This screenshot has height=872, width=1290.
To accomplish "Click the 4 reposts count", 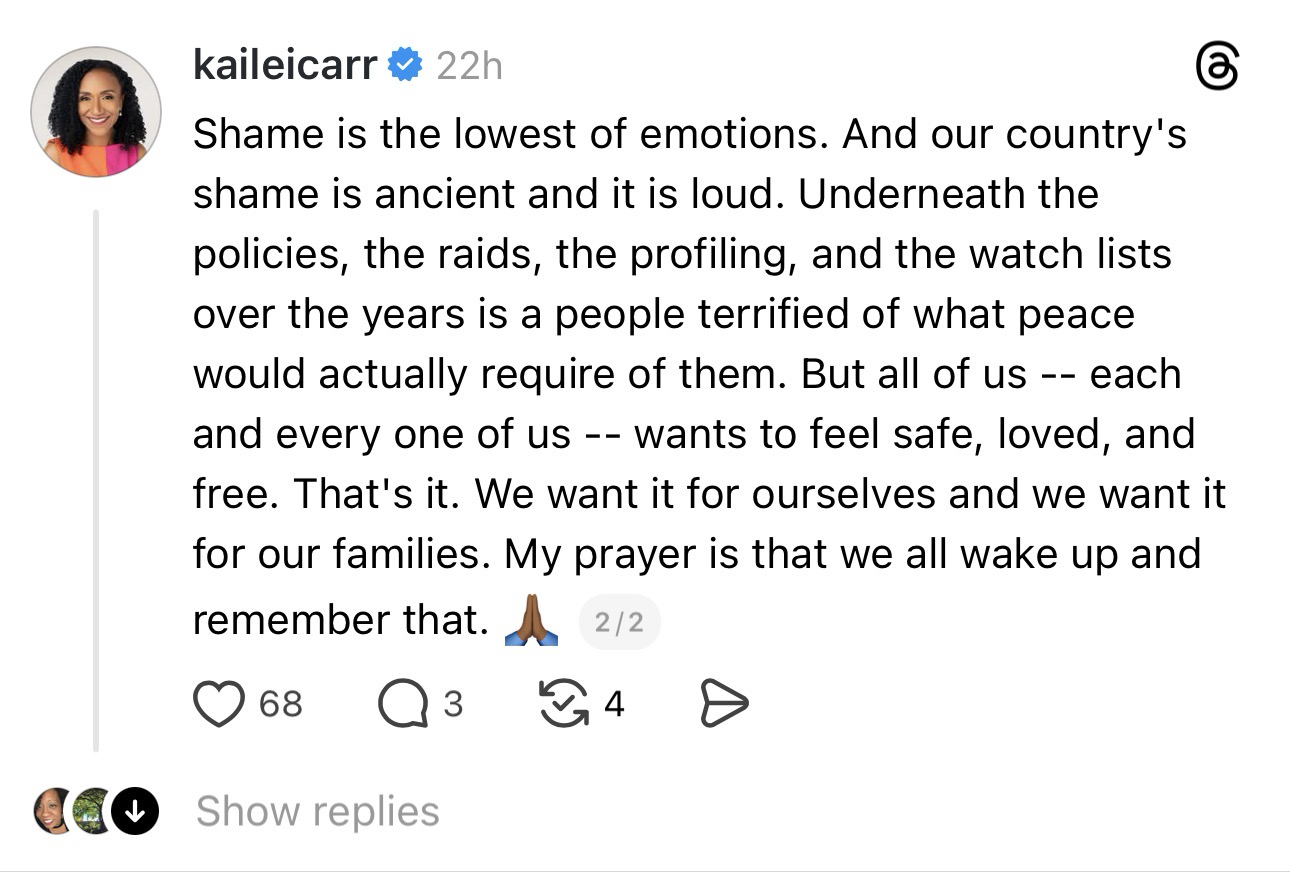I will pos(614,704).
